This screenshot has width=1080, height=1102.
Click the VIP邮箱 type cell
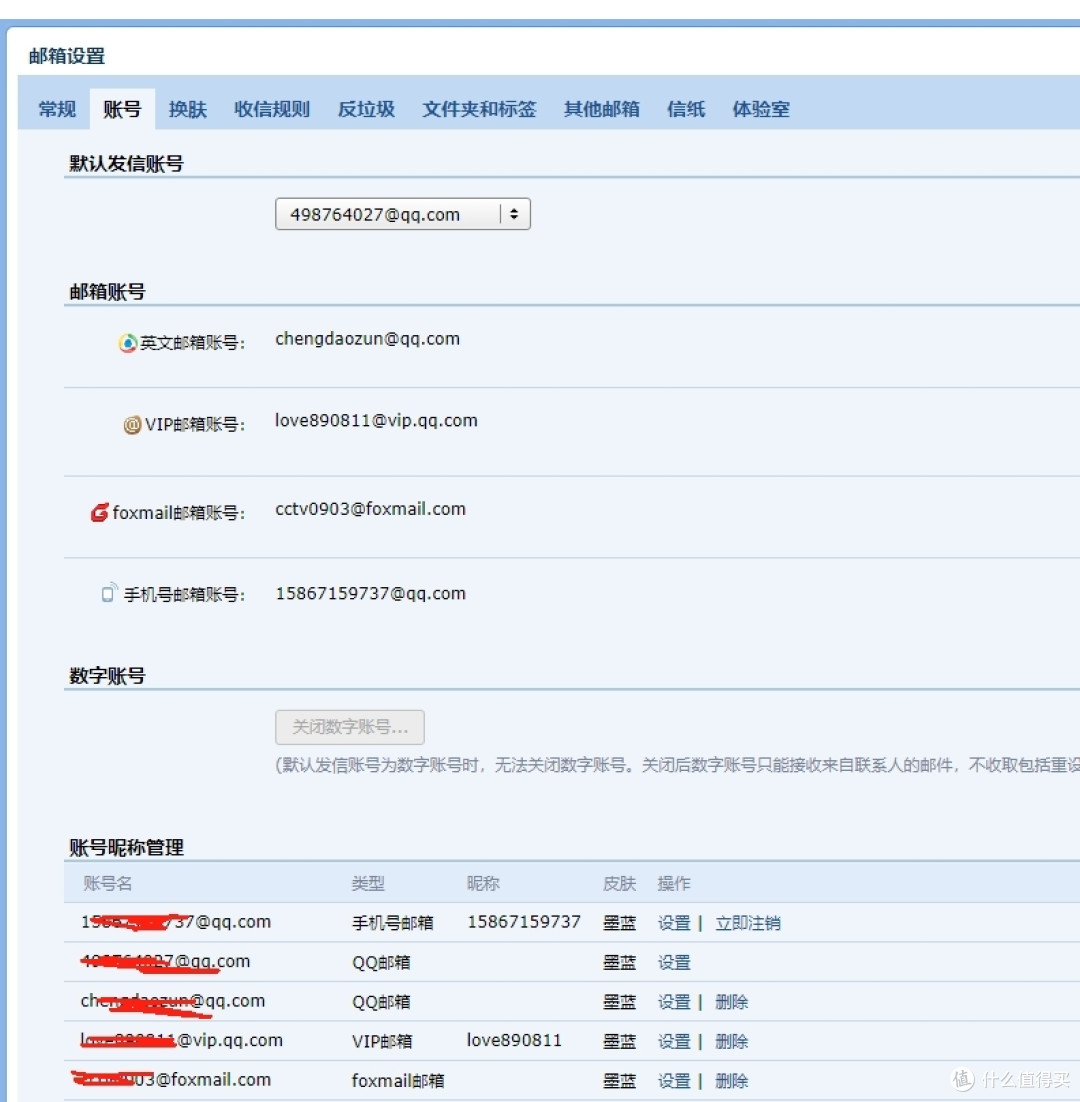[382, 1041]
